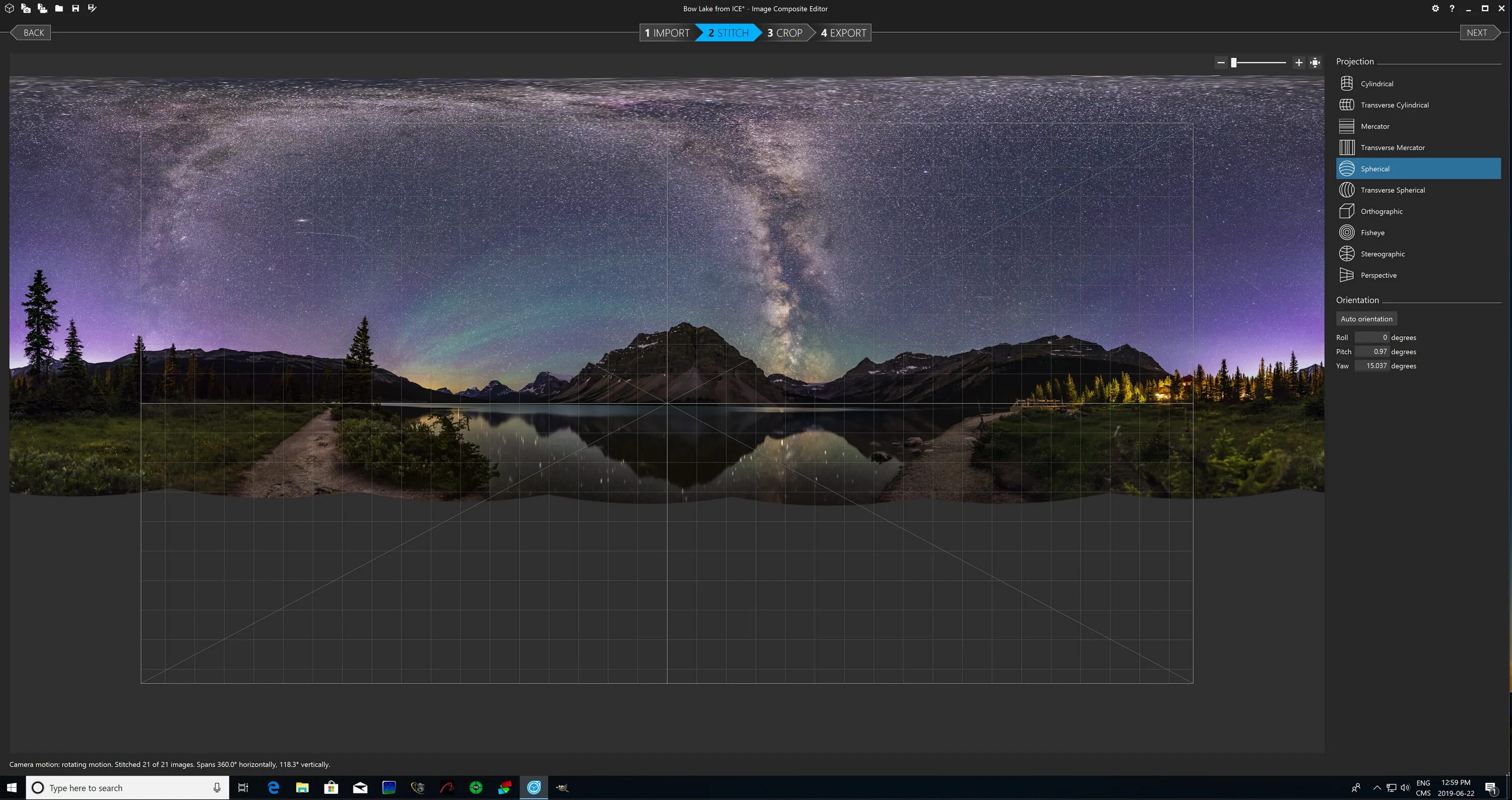Click the zoom in plus icon
The image size is (1512, 800).
click(x=1299, y=62)
